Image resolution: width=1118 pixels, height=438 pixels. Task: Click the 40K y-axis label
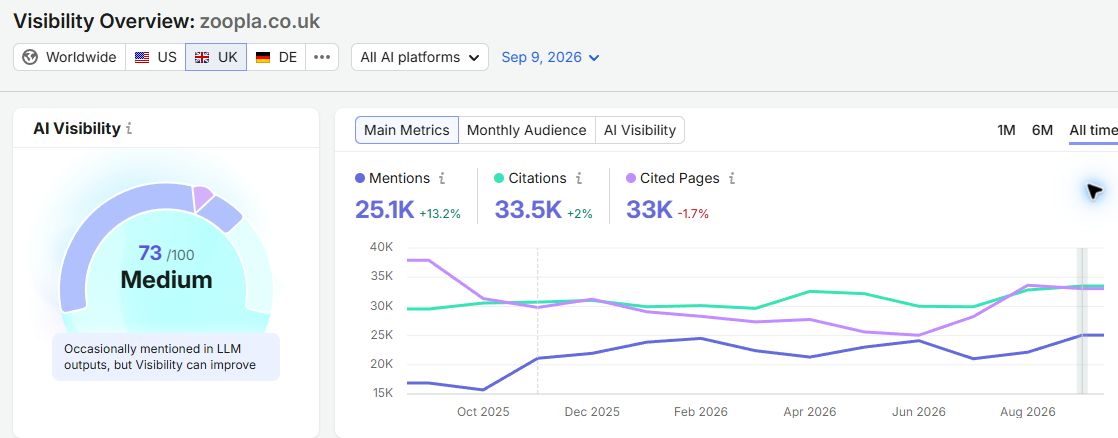(381, 247)
